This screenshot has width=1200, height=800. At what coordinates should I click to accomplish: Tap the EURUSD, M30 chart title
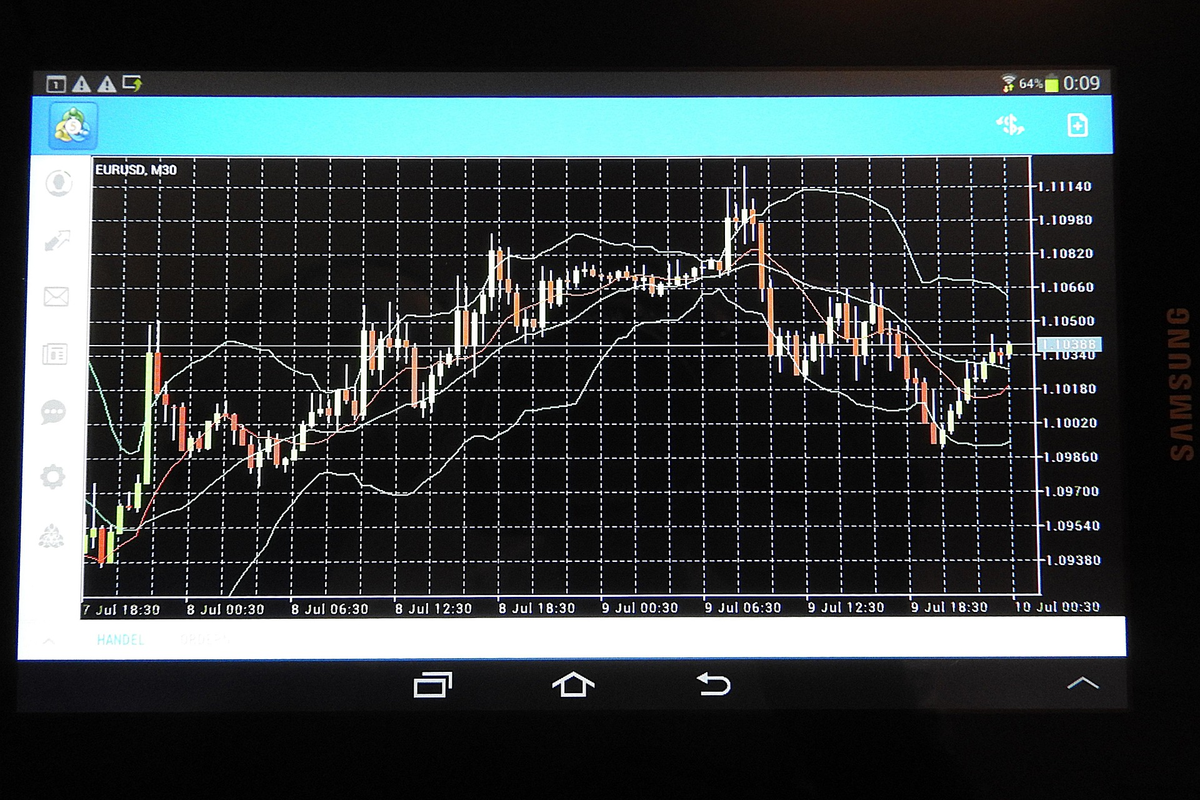pos(136,170)
